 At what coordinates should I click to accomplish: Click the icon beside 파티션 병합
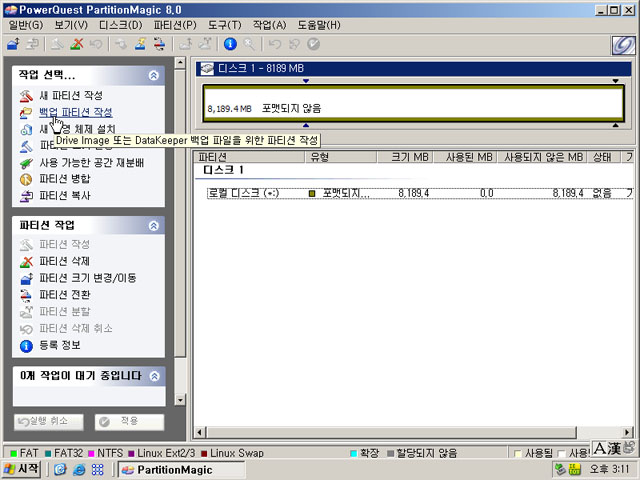26,179
